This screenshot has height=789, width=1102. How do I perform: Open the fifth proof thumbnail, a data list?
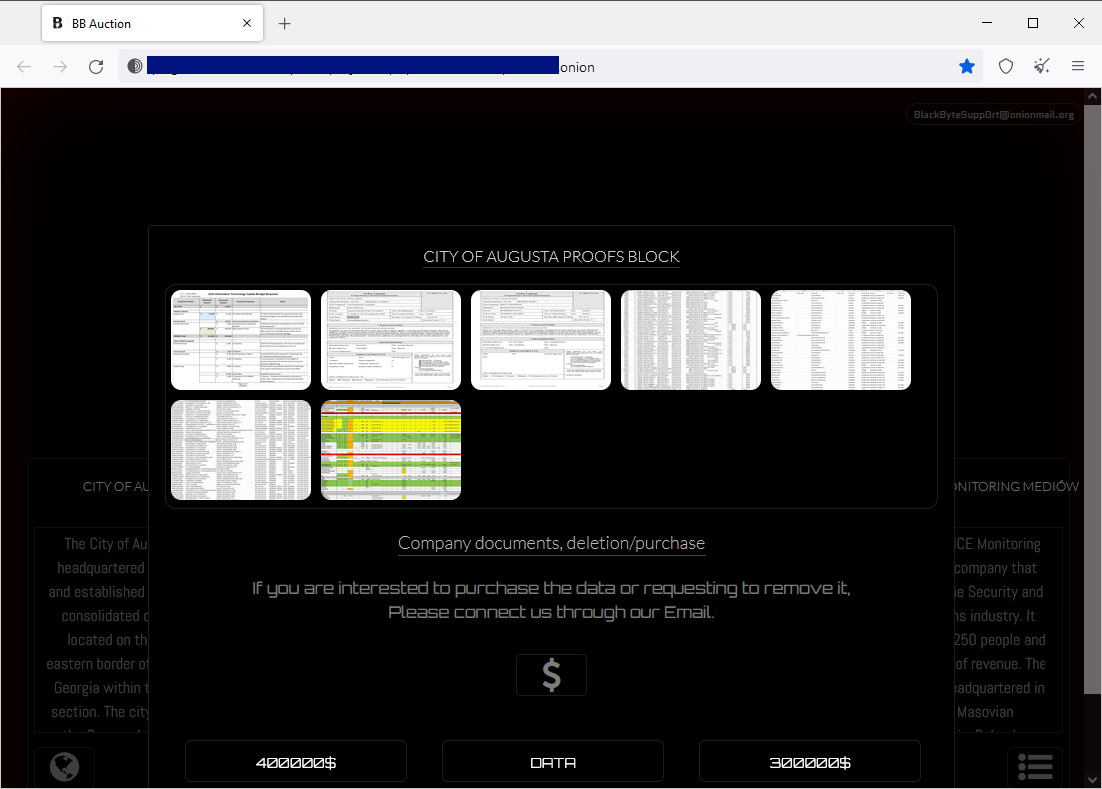(841, 340)
